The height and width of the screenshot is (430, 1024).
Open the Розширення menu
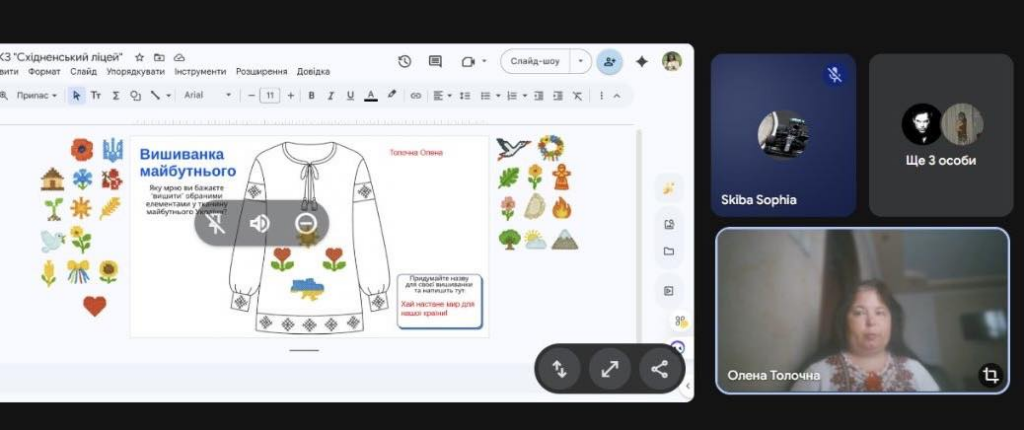click(261, 72)
